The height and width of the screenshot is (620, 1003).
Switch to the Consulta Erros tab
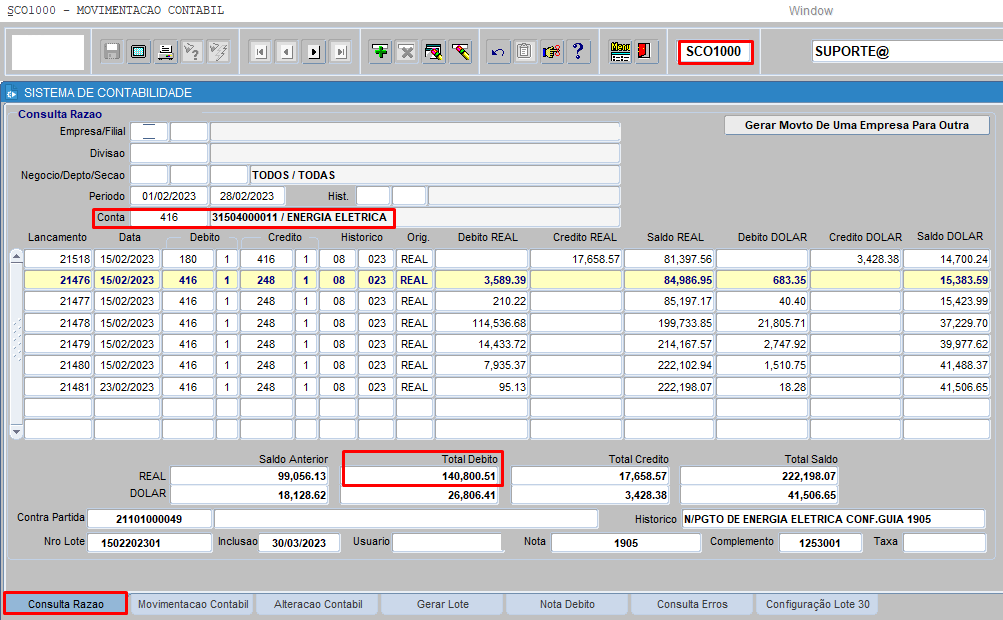point(692,604)
